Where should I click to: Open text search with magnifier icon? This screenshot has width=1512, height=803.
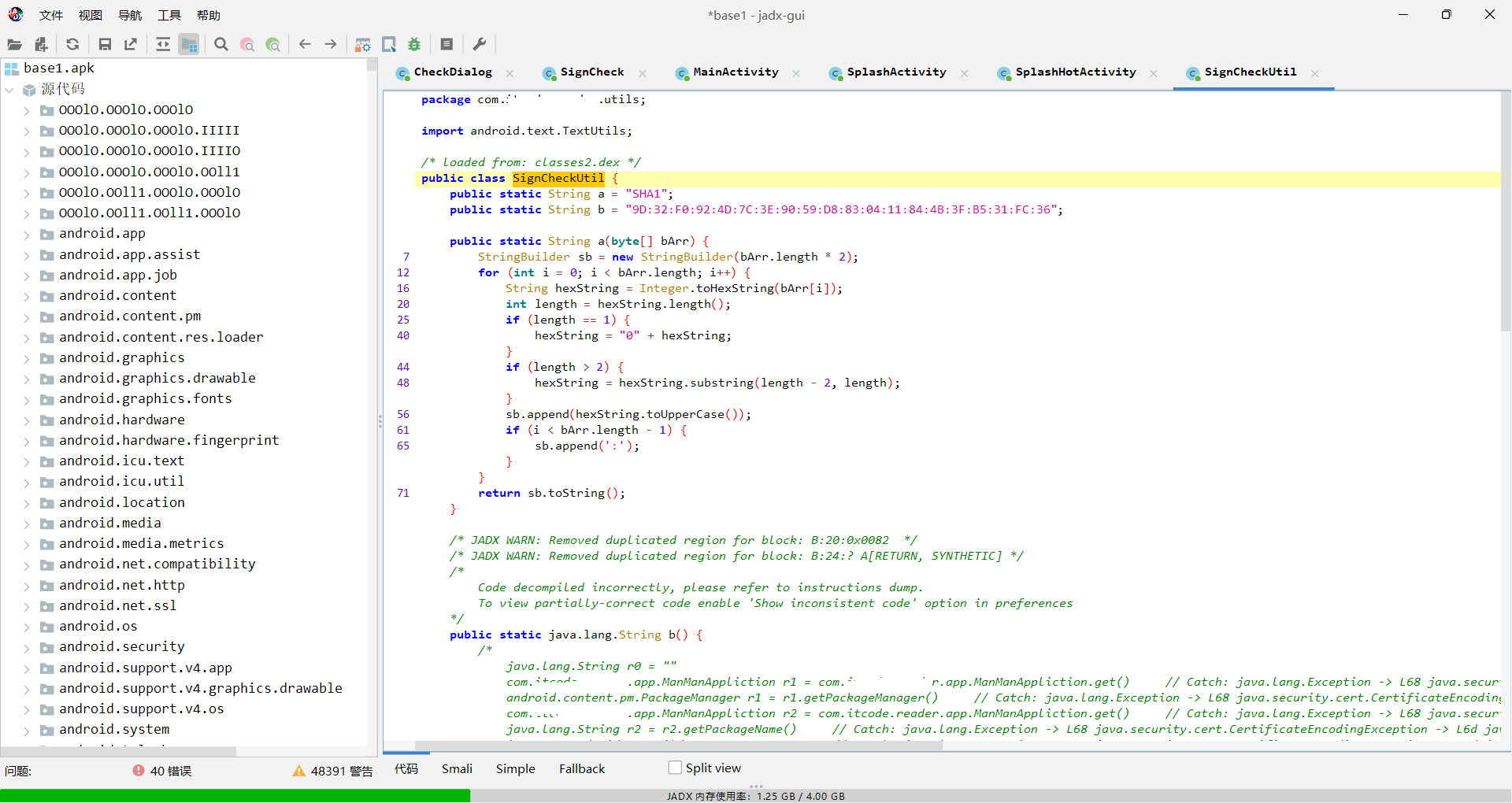click(x=221, y=45)
